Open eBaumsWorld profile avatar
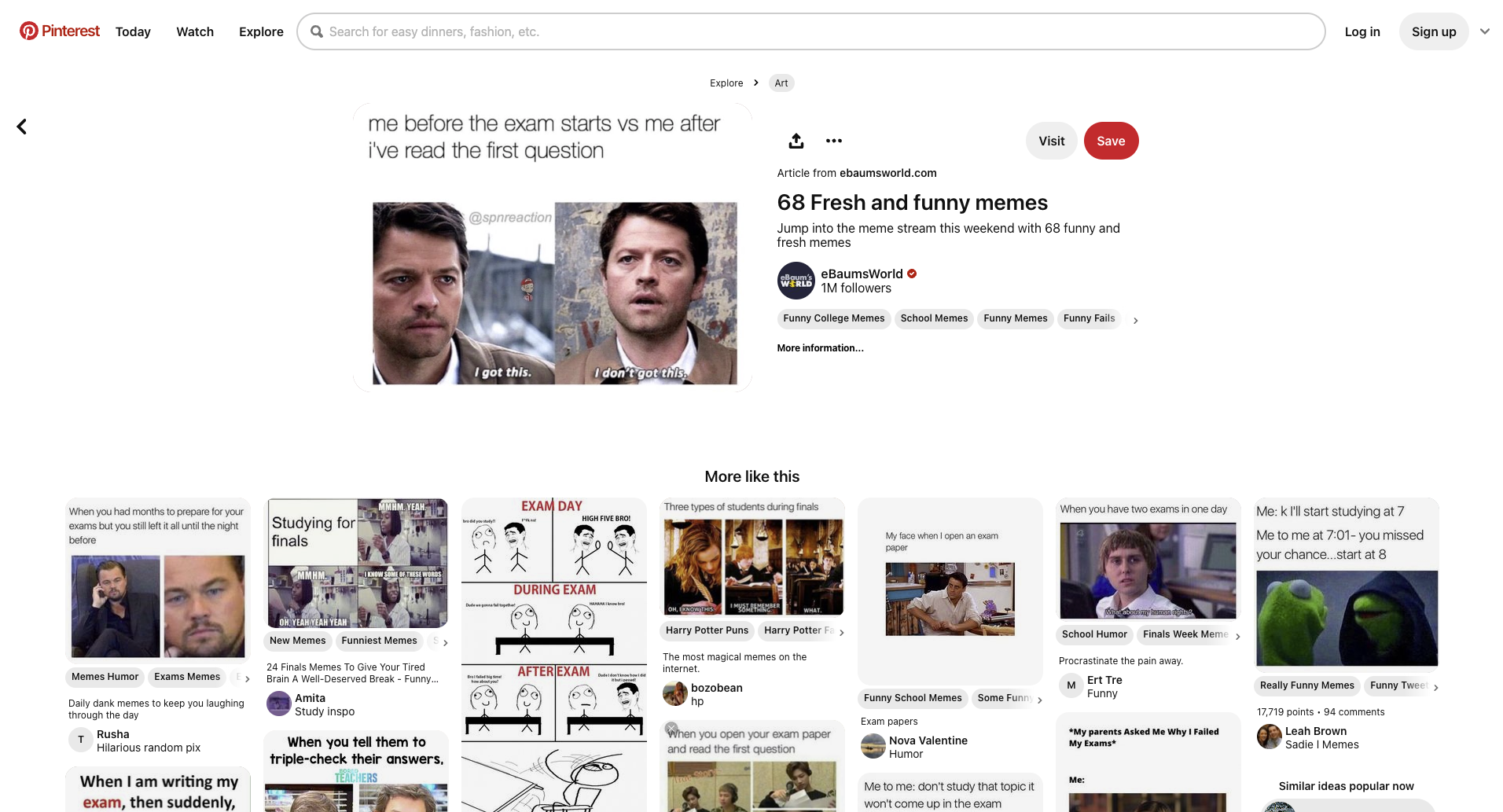This screenshot has width=1503, height=812. tap(796, 281)
